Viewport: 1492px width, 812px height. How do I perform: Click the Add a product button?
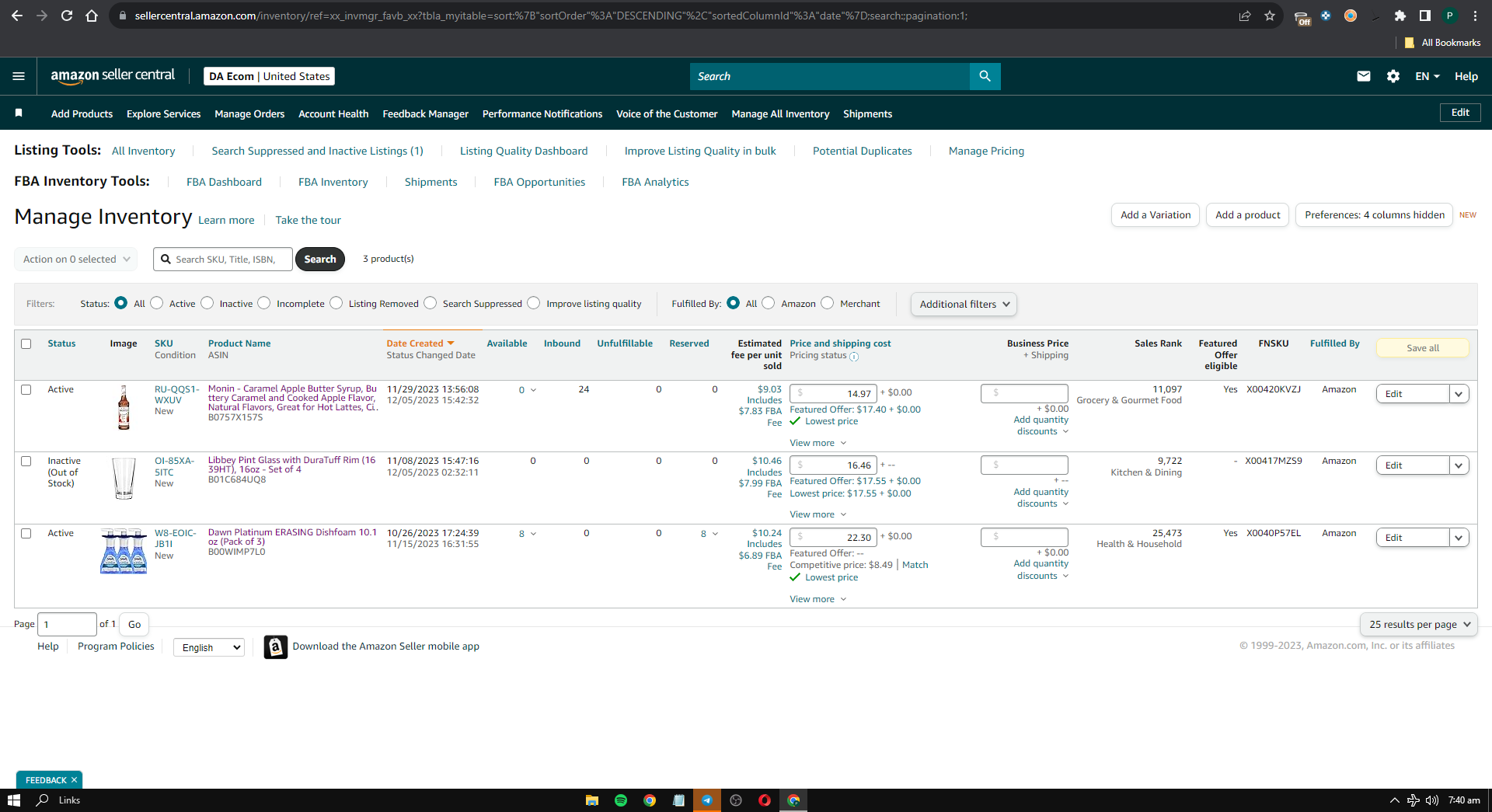pos(1248,215)
